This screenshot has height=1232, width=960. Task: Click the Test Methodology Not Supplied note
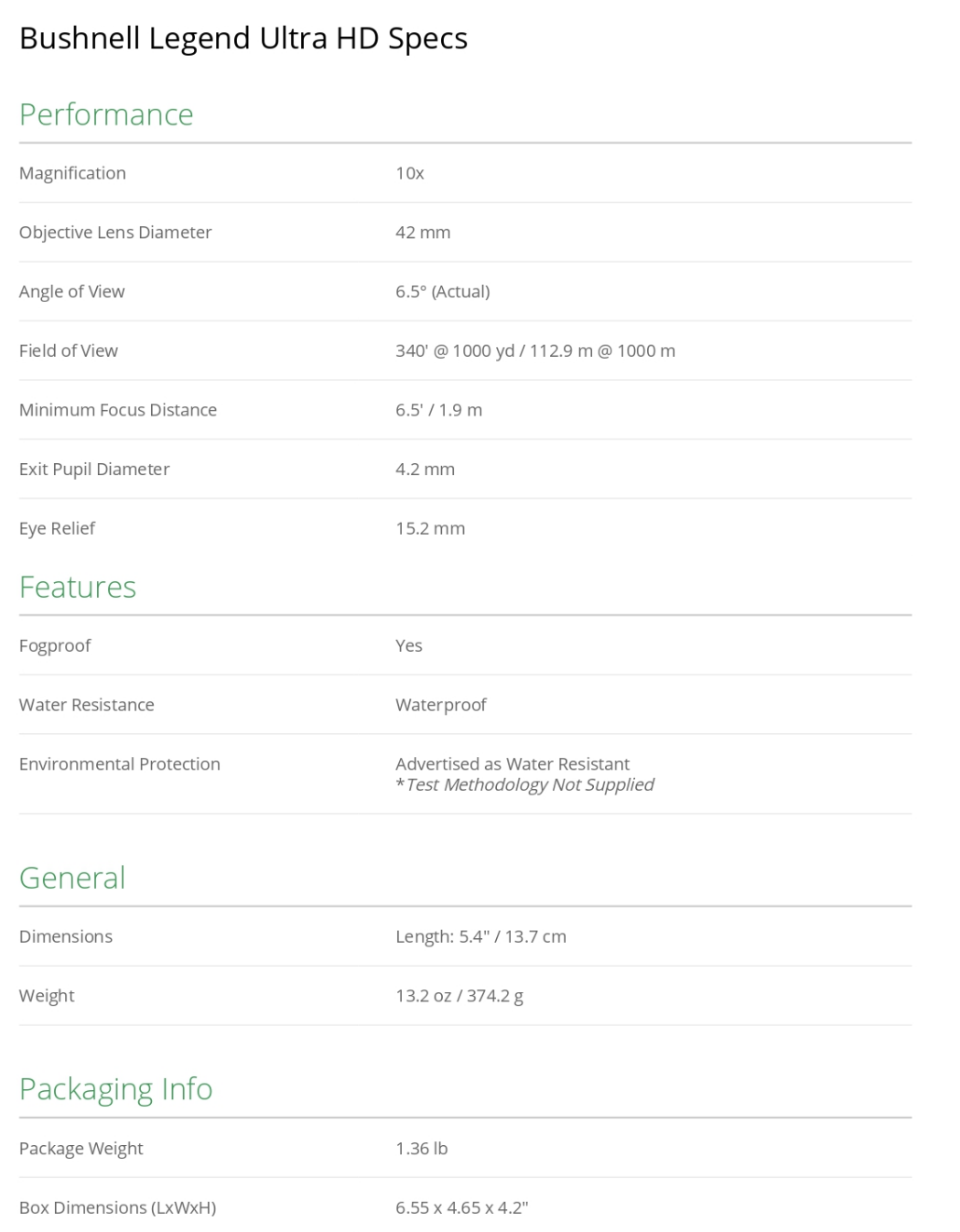[x=529, y=784]
